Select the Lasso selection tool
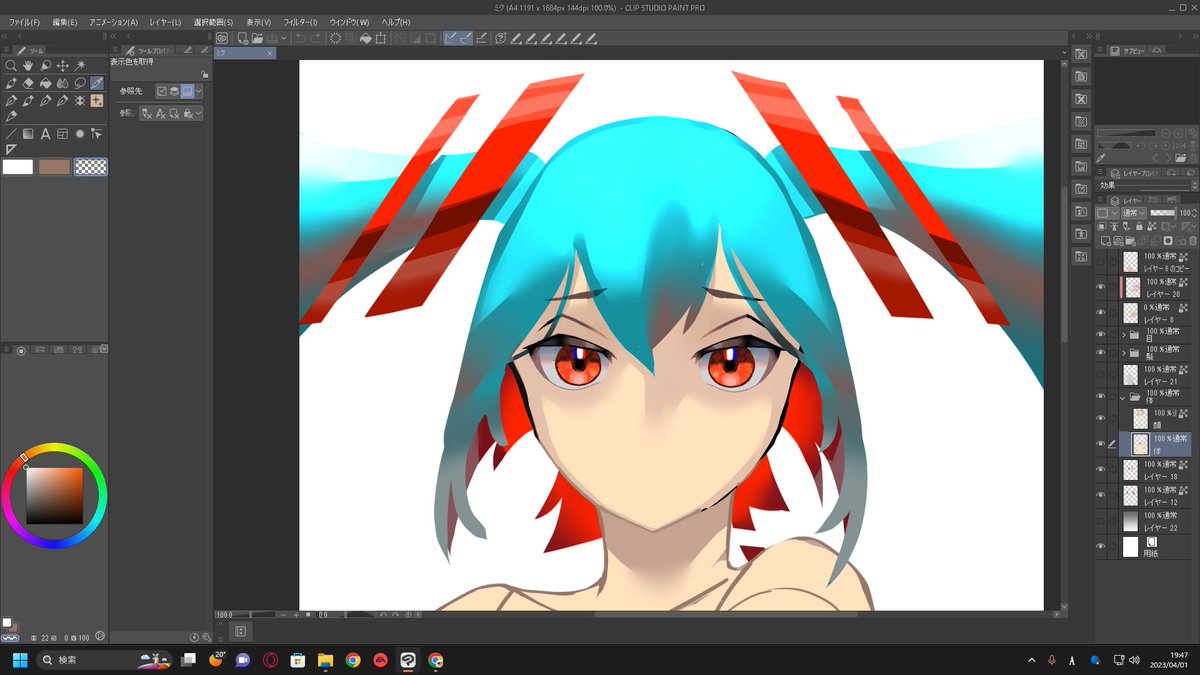 coord(80,83)
